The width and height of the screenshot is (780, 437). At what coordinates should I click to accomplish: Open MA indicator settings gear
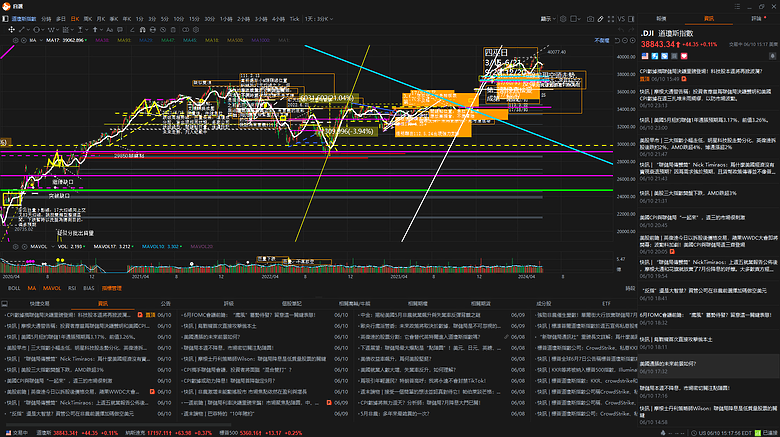click(x=15, y=40)
